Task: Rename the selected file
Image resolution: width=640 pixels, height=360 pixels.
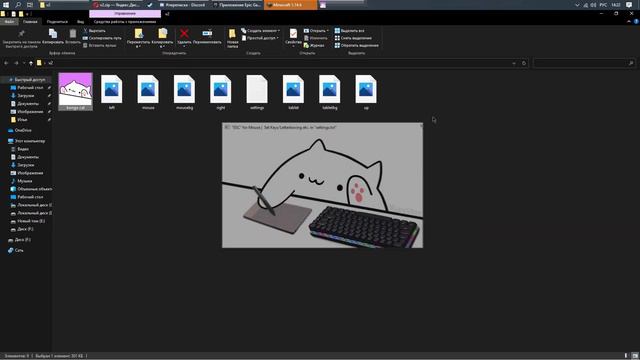Action: tap(207, 36)
